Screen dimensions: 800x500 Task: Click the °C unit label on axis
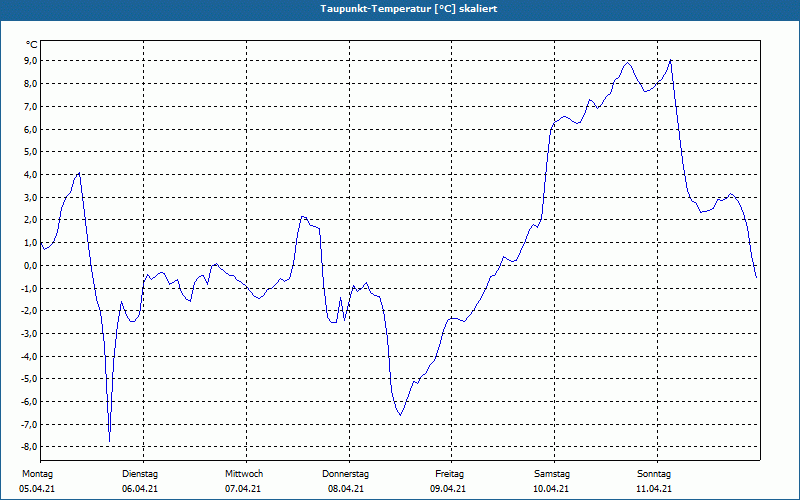coord(32,45)
